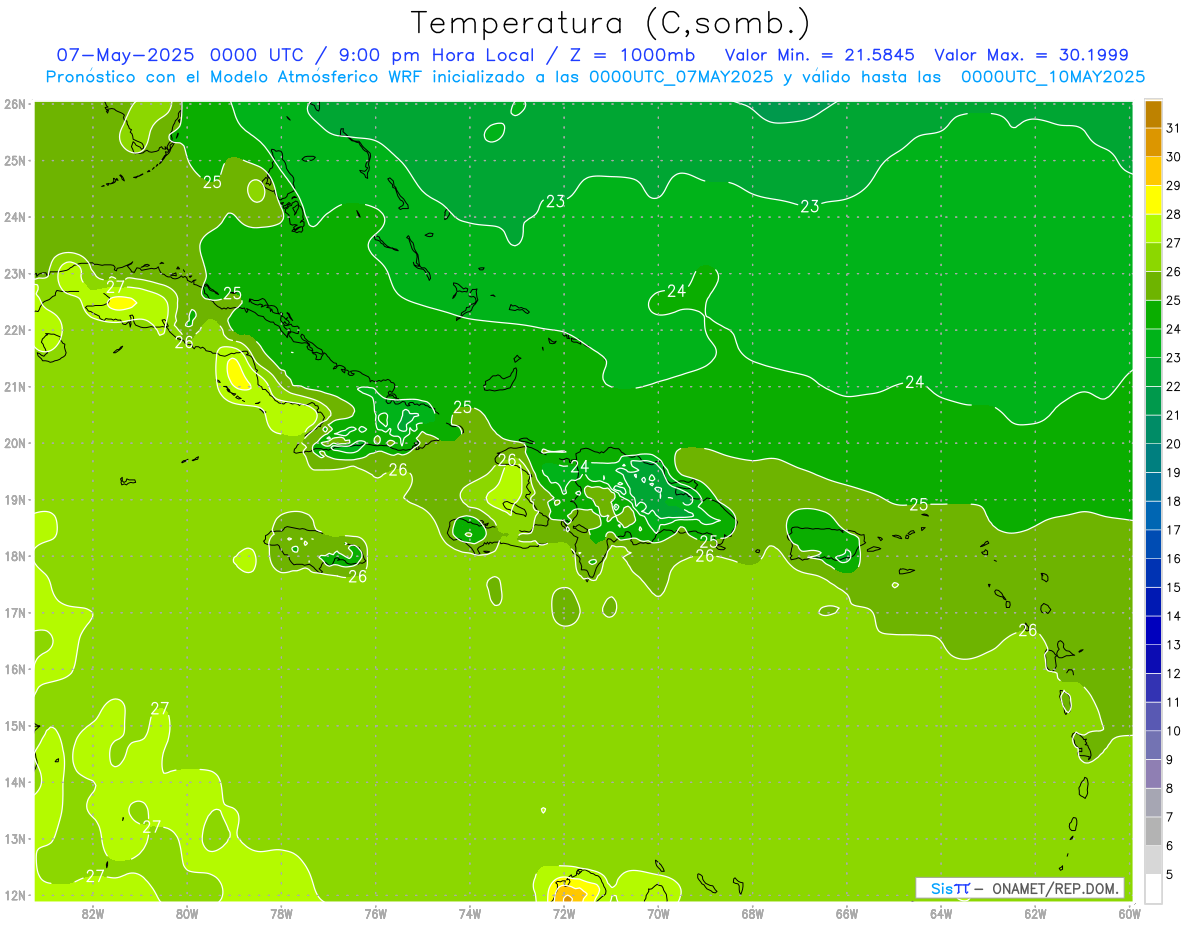
Task: Click the 18 value on color legend
Action: tap(1173, 501)
